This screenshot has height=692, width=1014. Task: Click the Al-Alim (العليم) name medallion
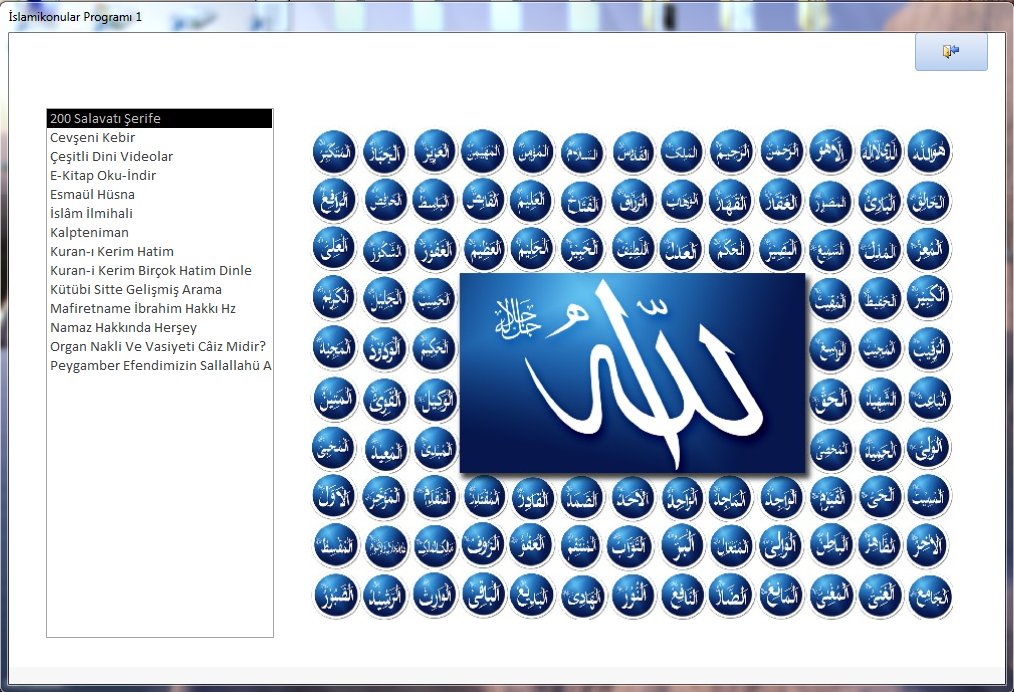pyautogui.click(x=534, y=200)
